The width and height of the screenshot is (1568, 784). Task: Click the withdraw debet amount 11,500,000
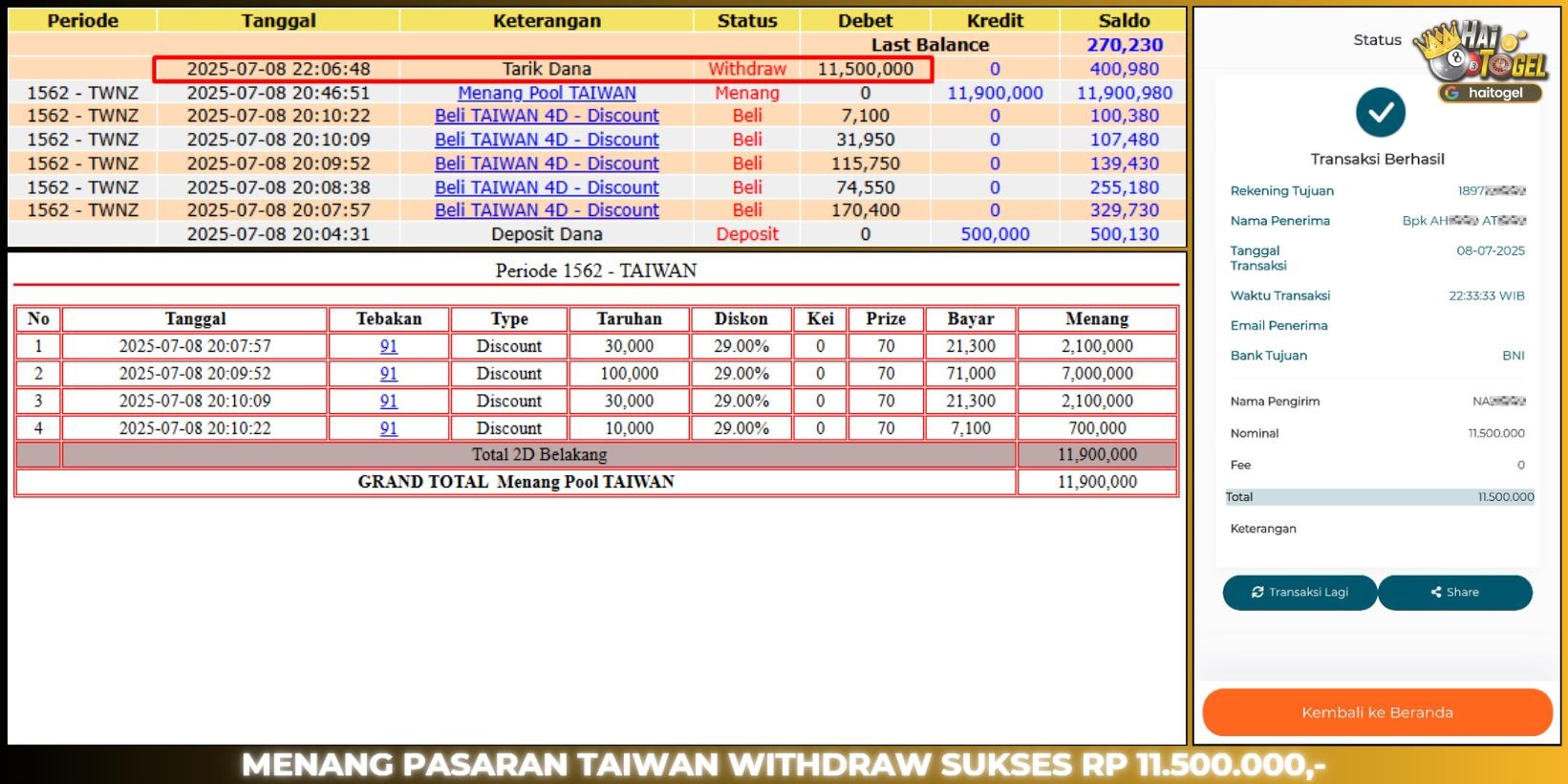pyautogui.click(x=865, y=69)
